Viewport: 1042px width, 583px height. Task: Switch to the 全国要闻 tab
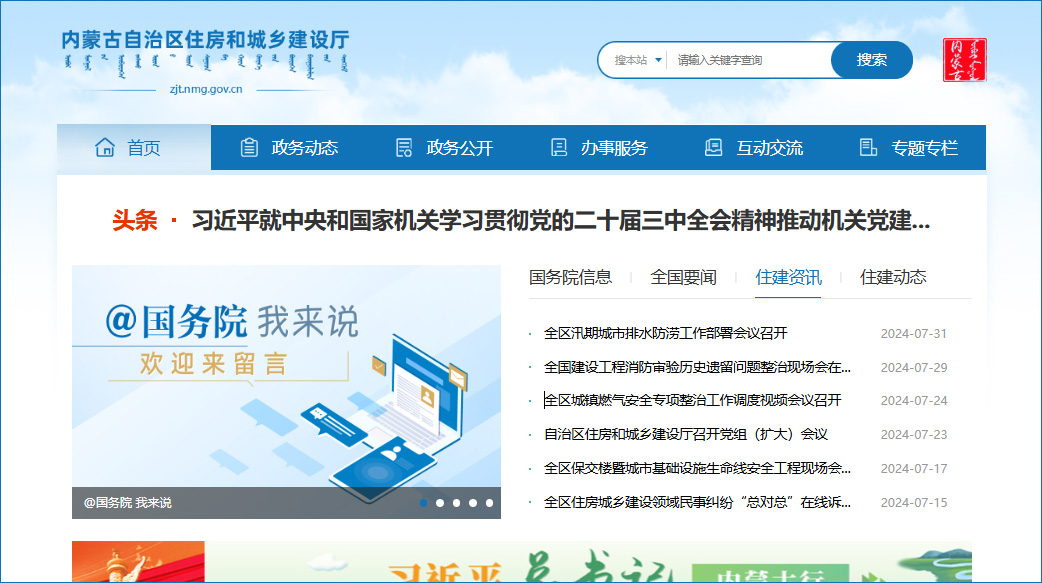click(683, 277)
